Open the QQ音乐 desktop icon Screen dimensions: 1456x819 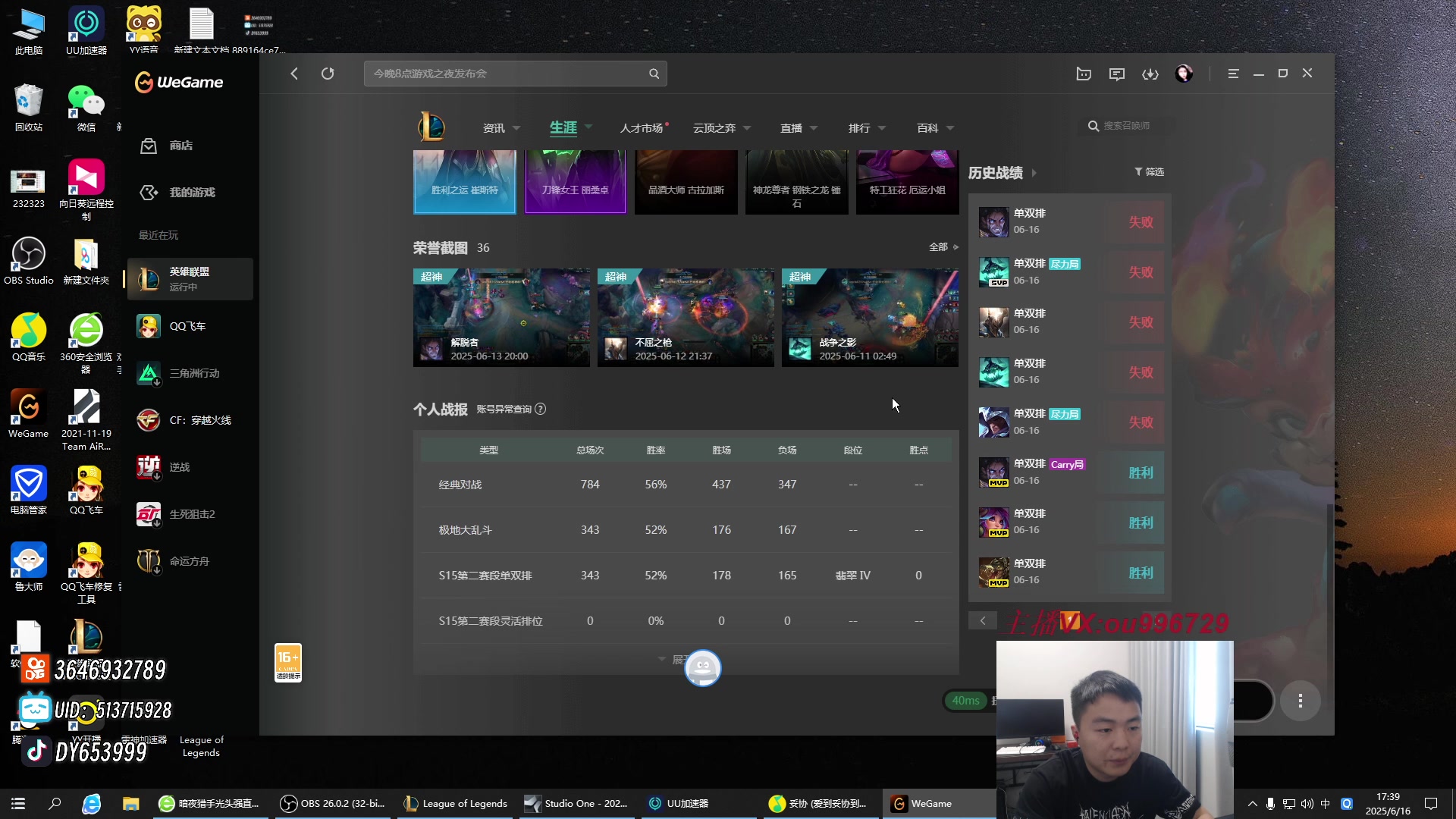(29, 337)
